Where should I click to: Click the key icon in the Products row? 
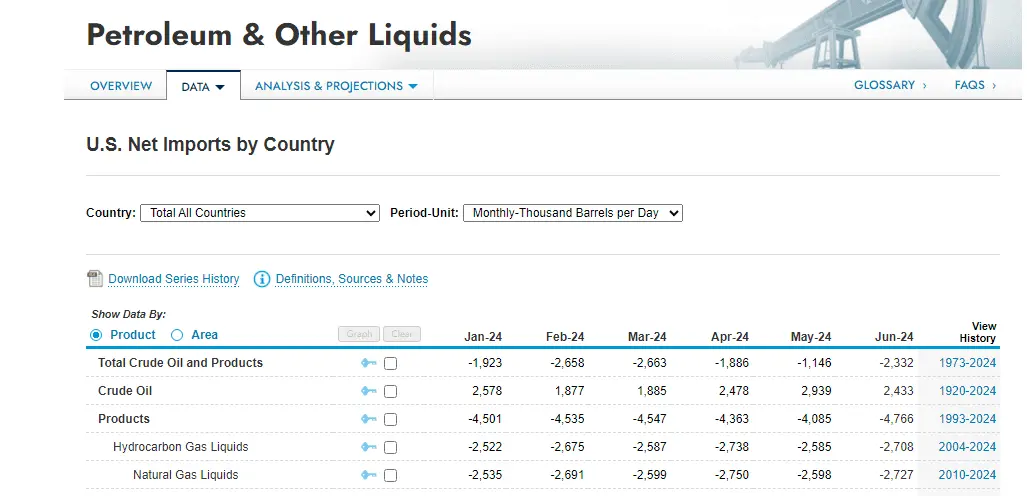pyautogui.click(x=369, y=419)
